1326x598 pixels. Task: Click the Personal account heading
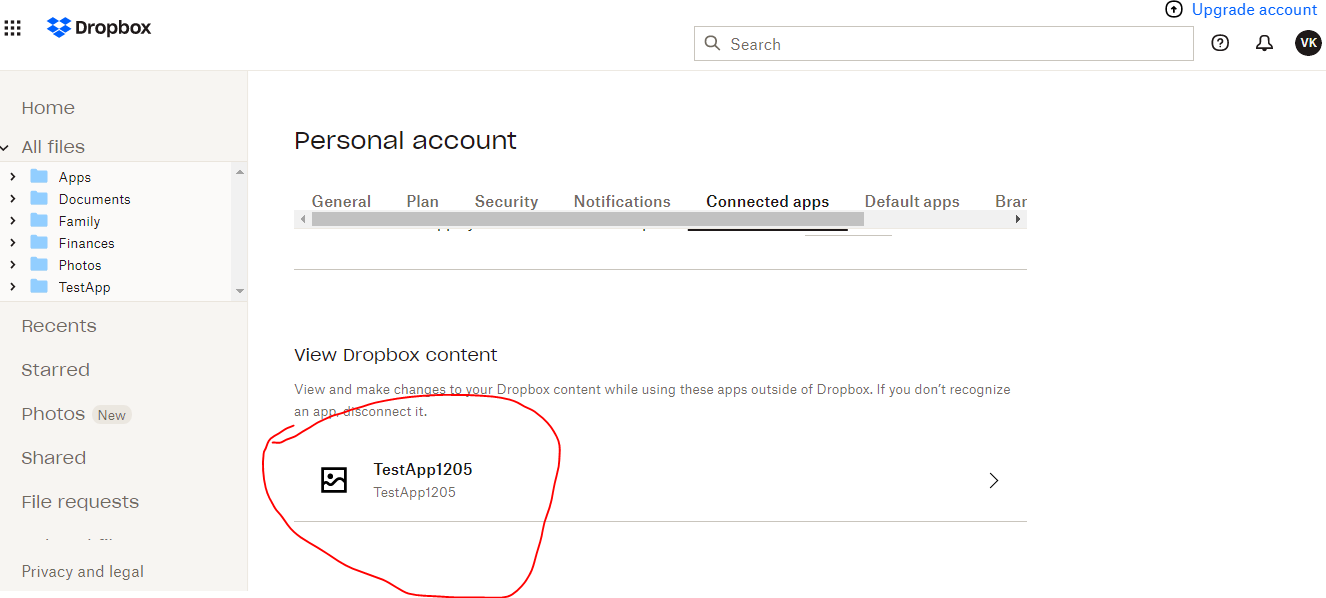(x=405, y=141)
